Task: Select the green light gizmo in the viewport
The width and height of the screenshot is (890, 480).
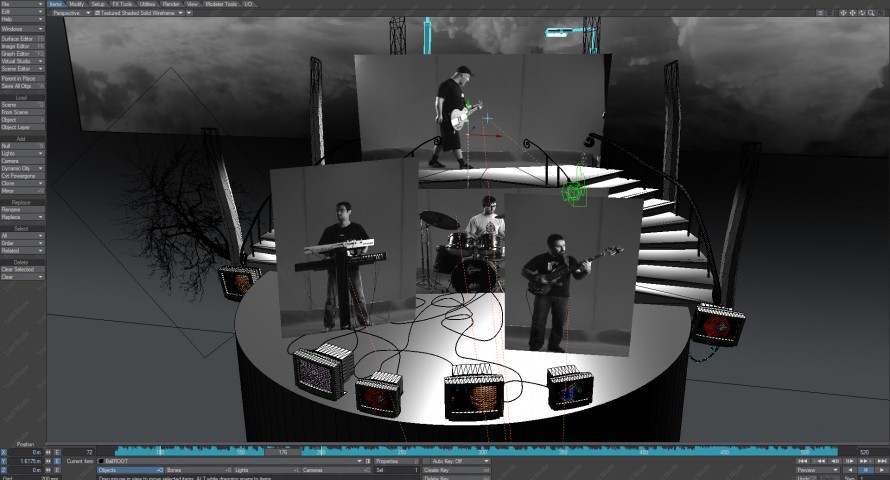Action: 574,192
